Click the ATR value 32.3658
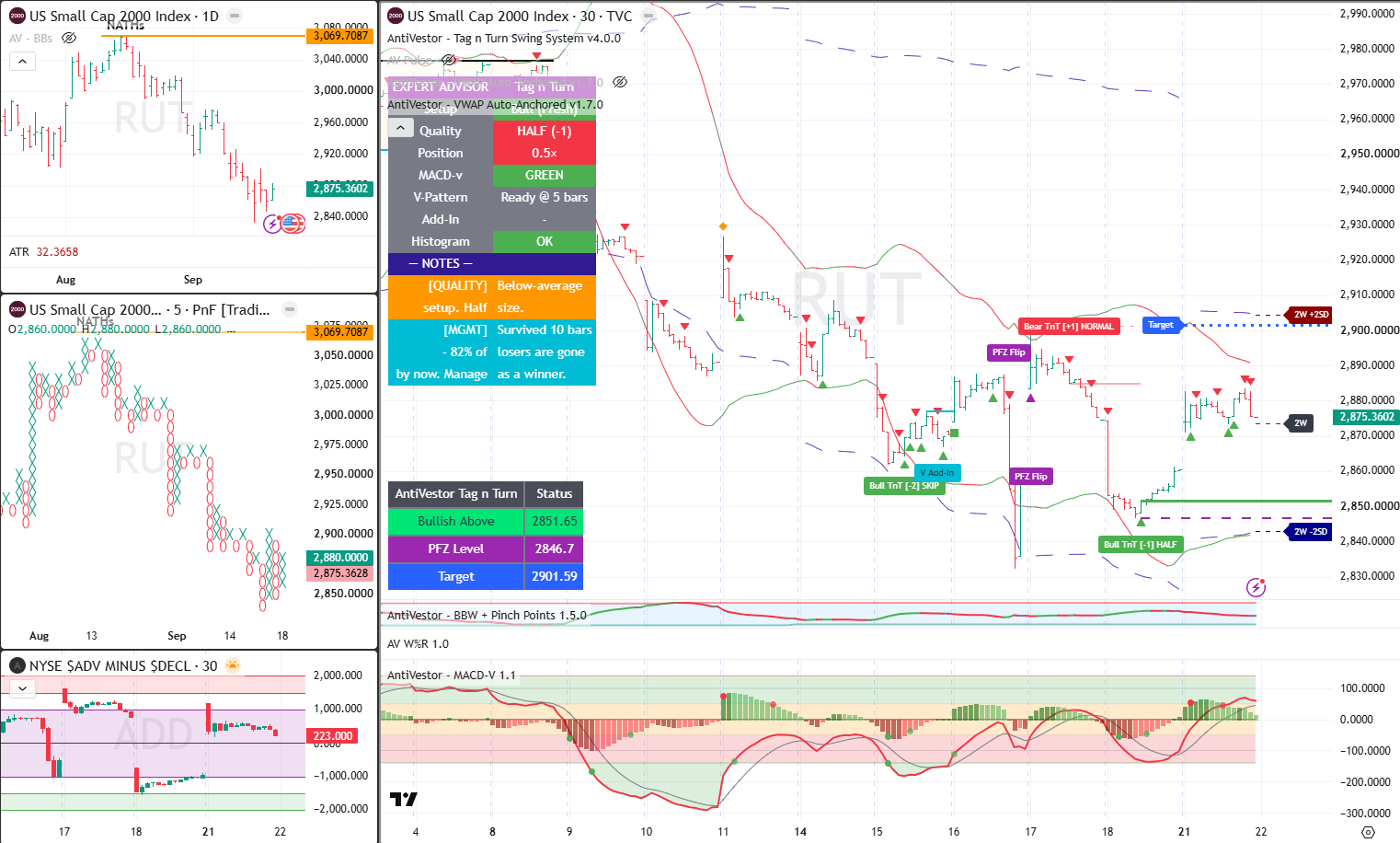The width and height of the screenshot is (1400, 843). 57,251
